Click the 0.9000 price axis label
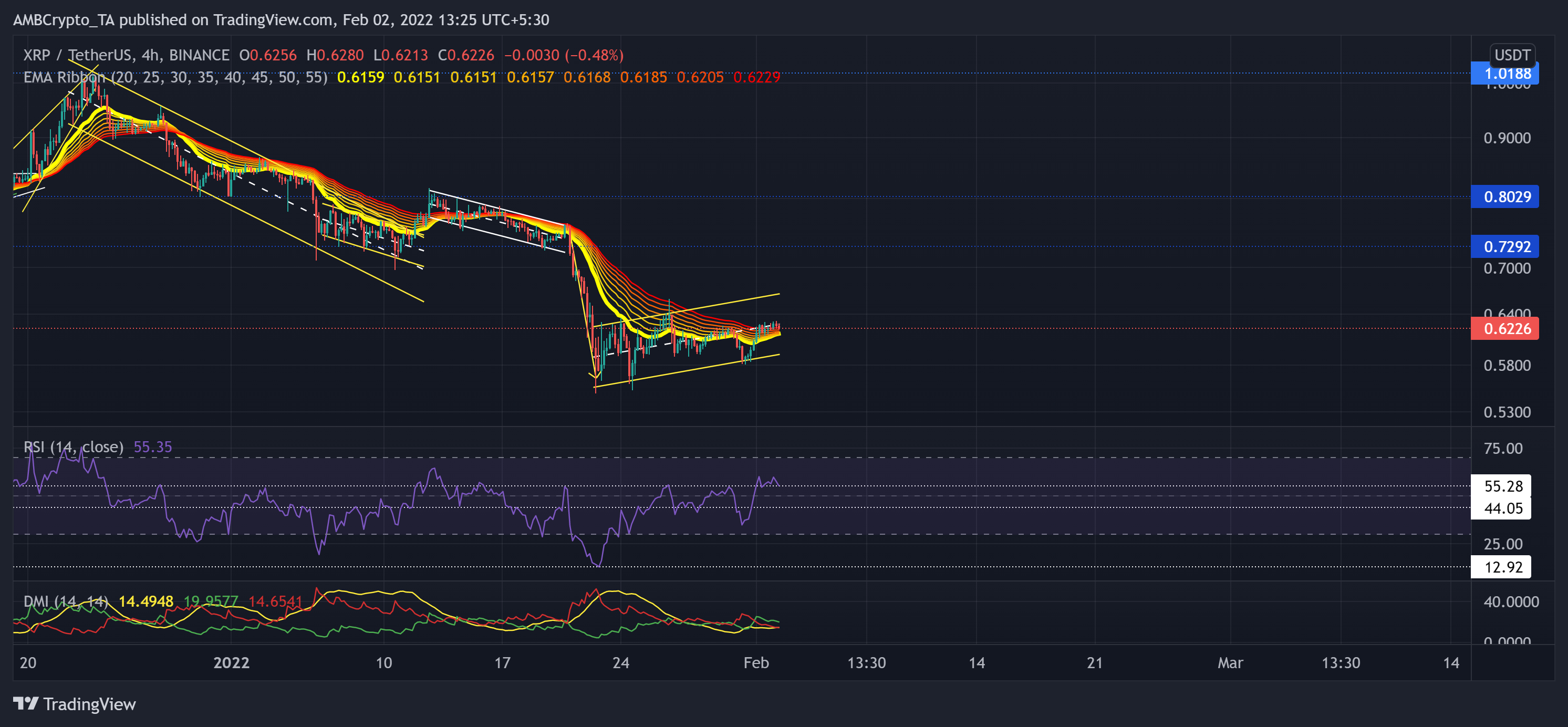1568x727 pixels. pos(1507,138)
